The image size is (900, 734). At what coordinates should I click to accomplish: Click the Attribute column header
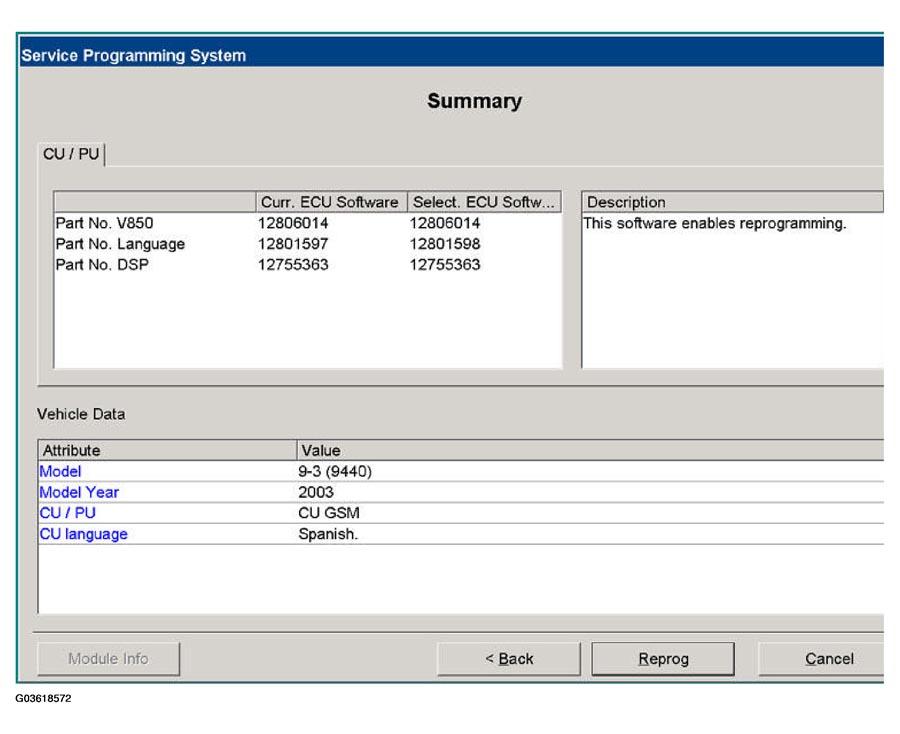click(x=168, y=450)
